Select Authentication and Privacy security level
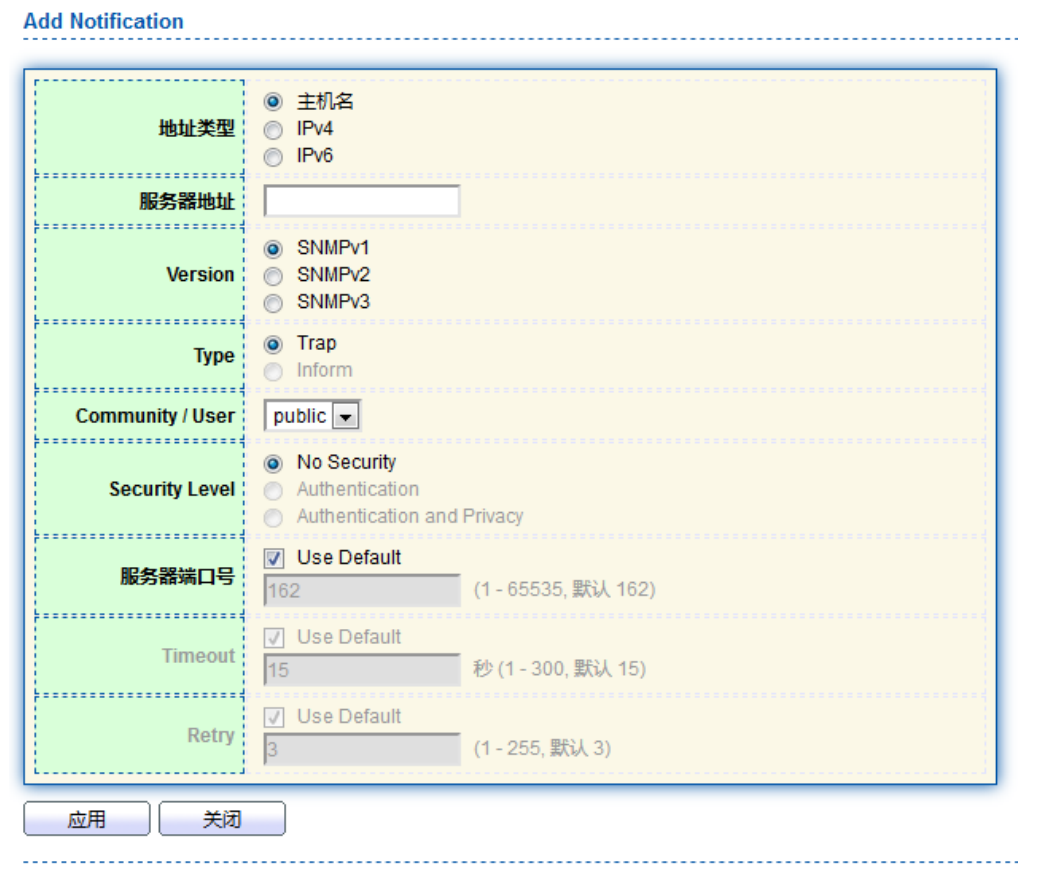Image resolution: width=1054 pixels, height=886 pixels. coord(272,517)
